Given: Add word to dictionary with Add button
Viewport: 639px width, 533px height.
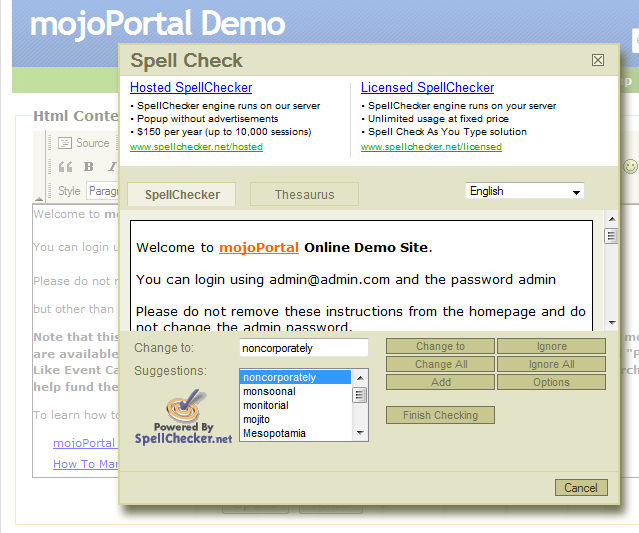Looking at the screenshot, I should [440, 382].
